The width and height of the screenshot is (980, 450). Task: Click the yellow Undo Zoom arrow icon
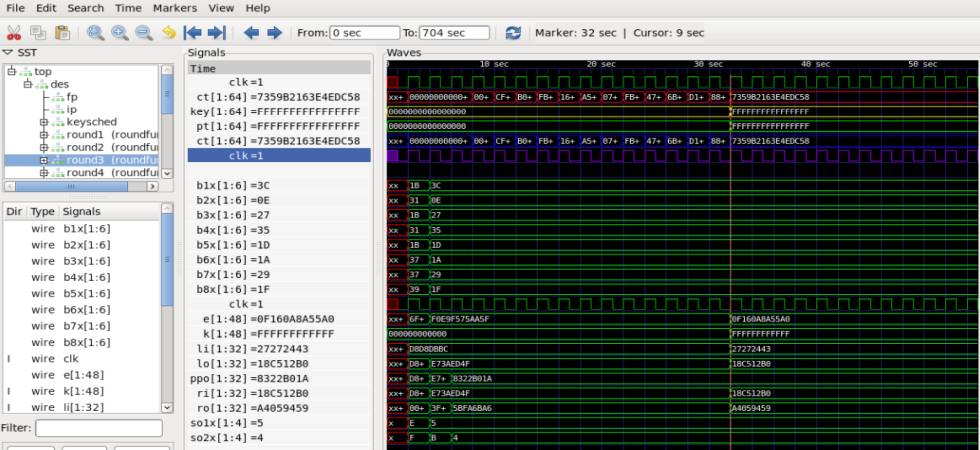pyautogui.click(x=169, y=32)
